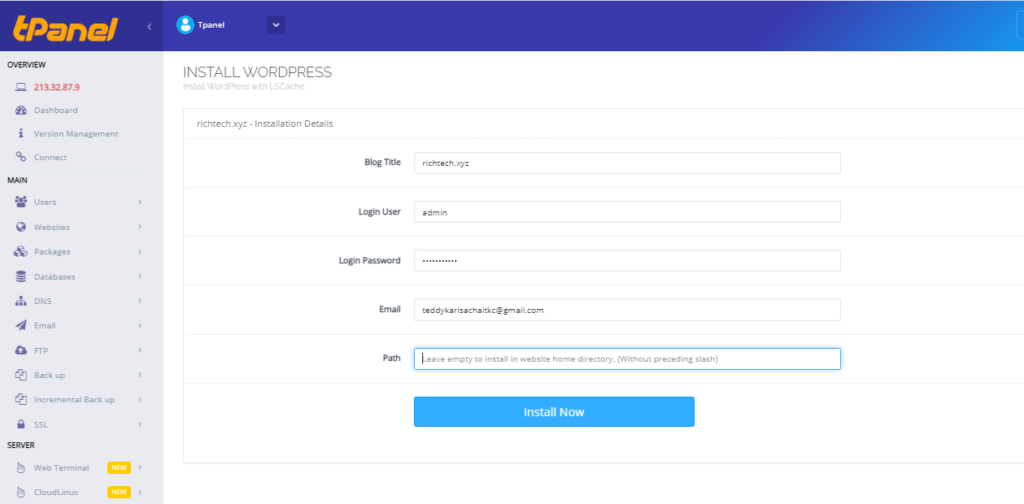1024x504 pixels.
Task: Expand the CloudLinux submenu chevron
Action: 140,492
